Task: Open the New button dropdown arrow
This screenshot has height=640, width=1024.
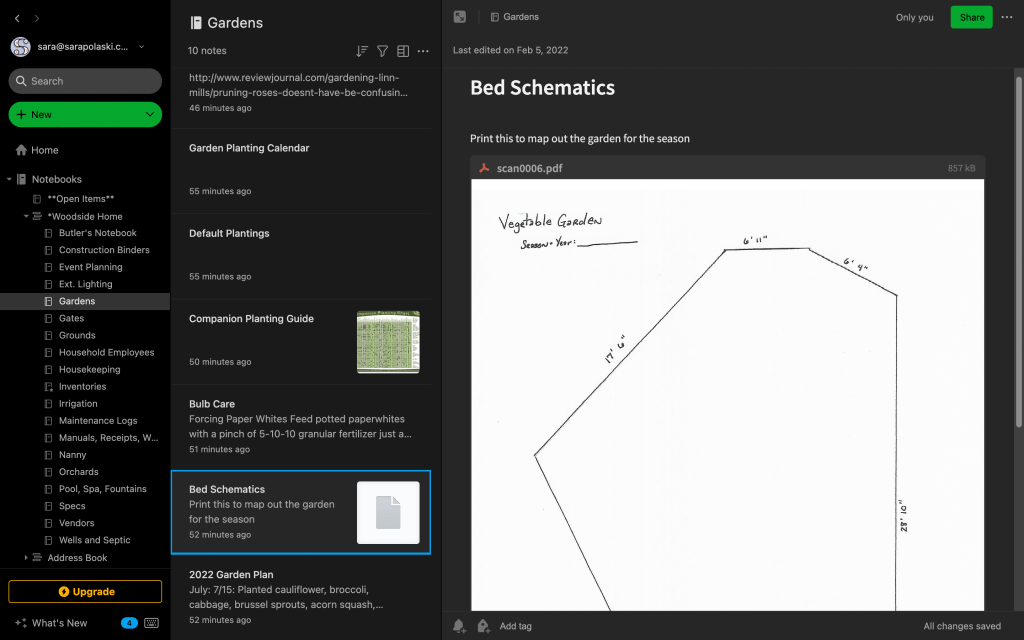Action: [150, 115]
